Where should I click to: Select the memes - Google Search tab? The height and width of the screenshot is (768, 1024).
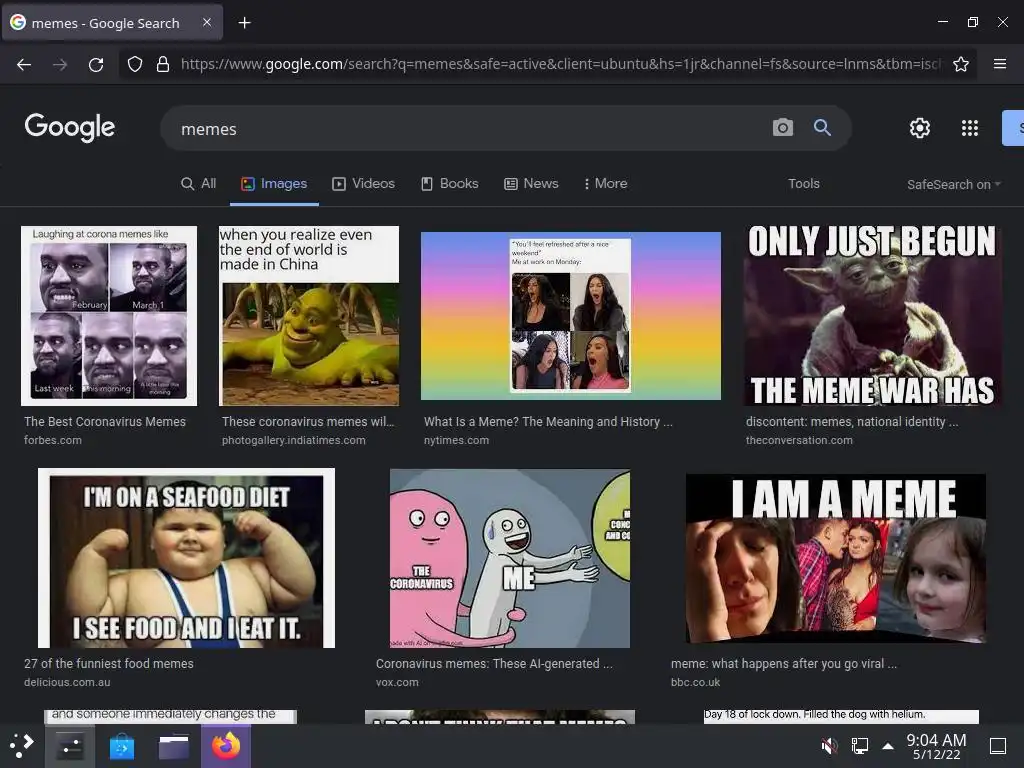112,23
